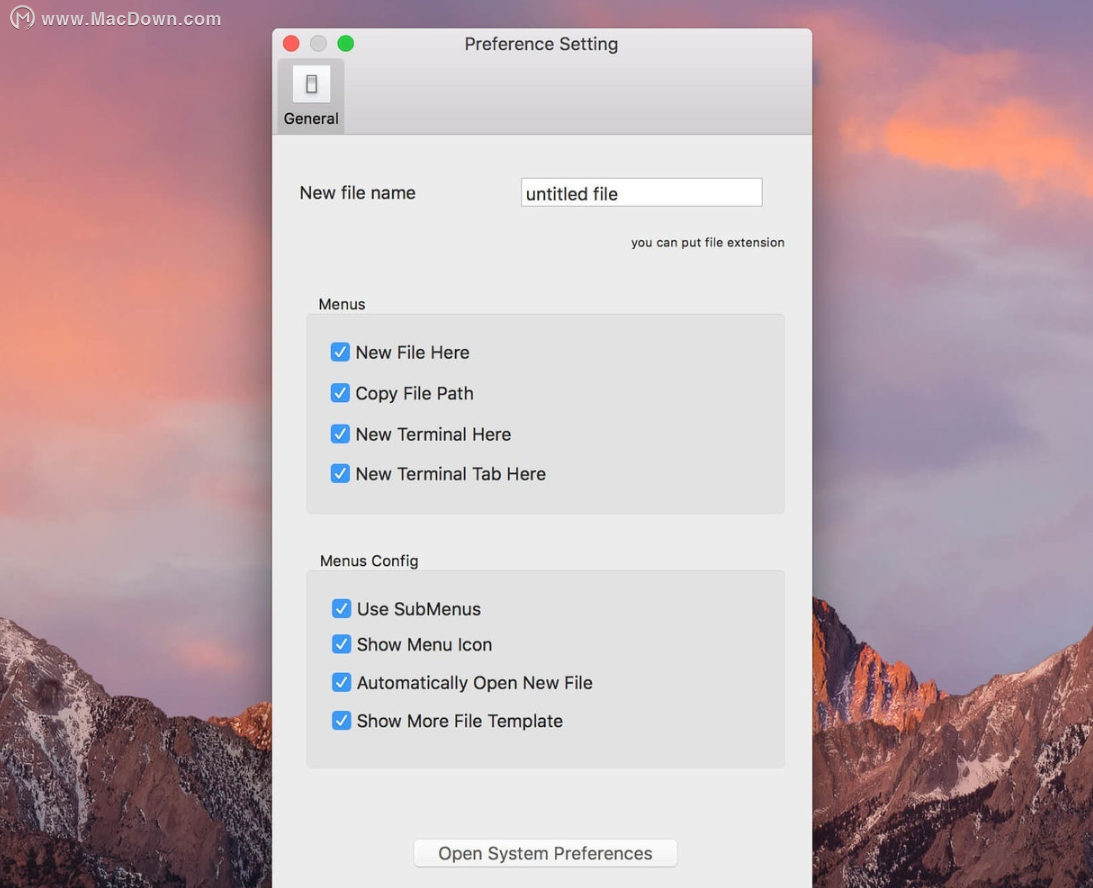Viewport: 1093px width, 888px height.
Task: Toggle Show More File Template checkbox
Action: click(342, 720)
